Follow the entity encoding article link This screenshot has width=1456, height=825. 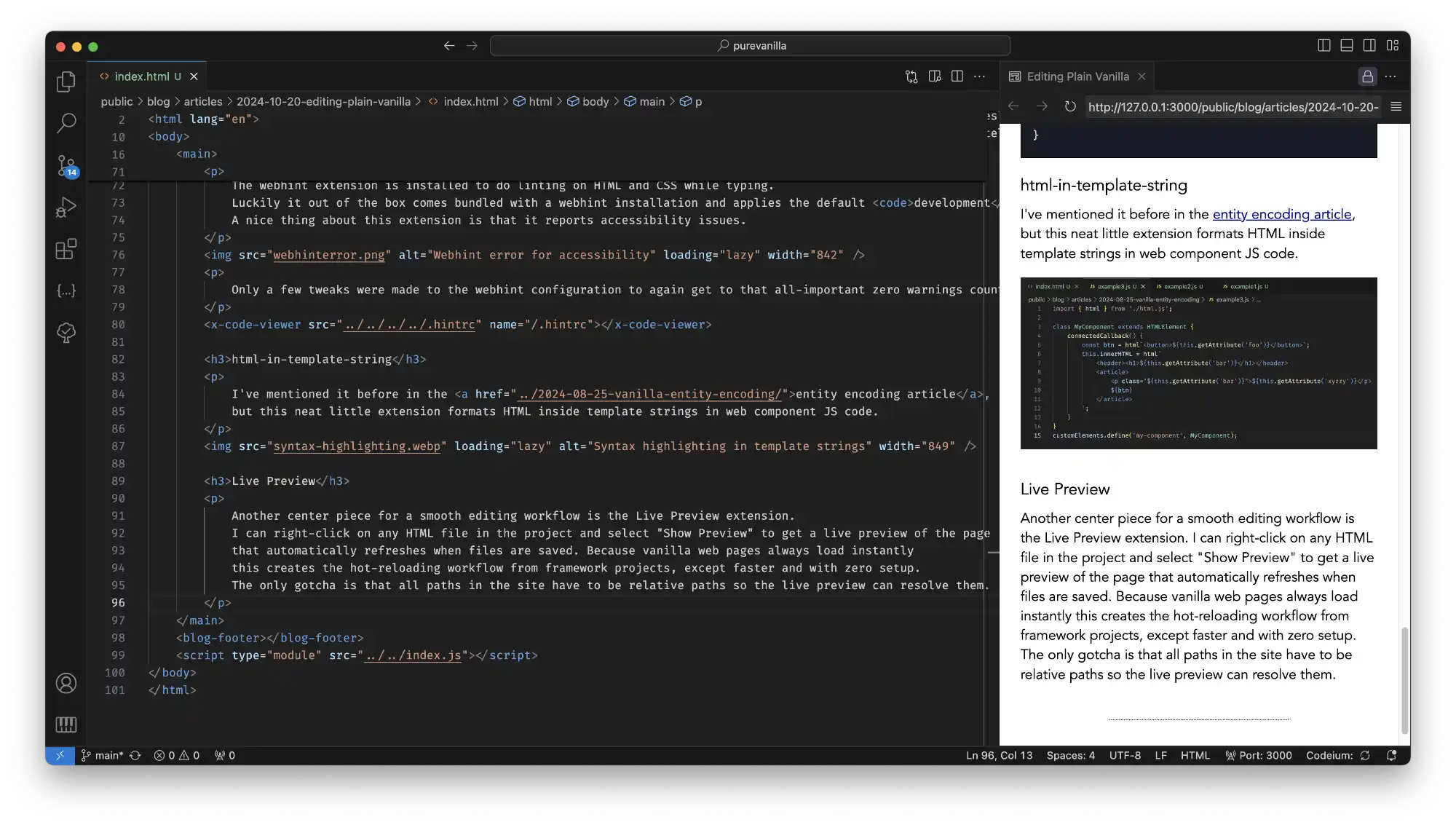point(1282,214)
